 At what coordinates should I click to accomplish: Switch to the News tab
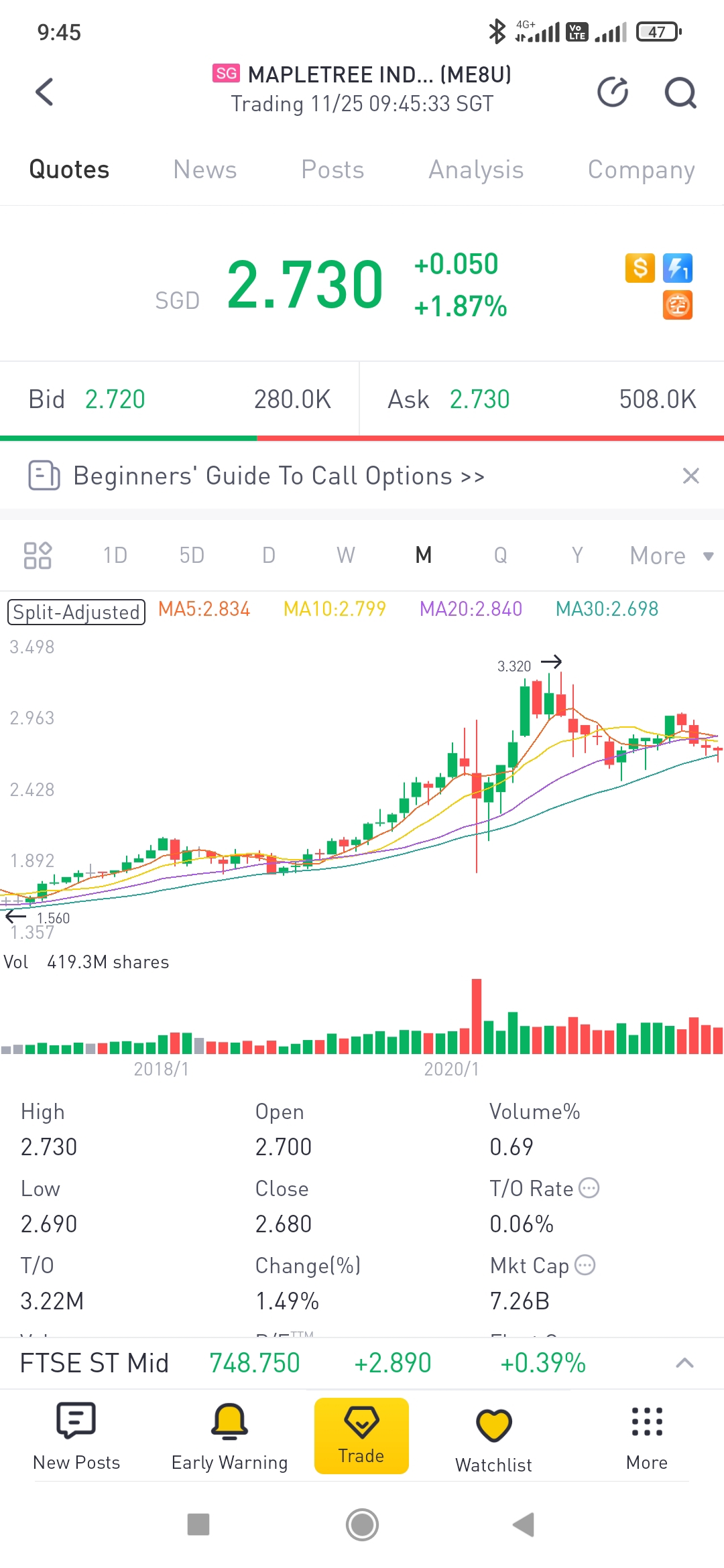pos(205,170)
